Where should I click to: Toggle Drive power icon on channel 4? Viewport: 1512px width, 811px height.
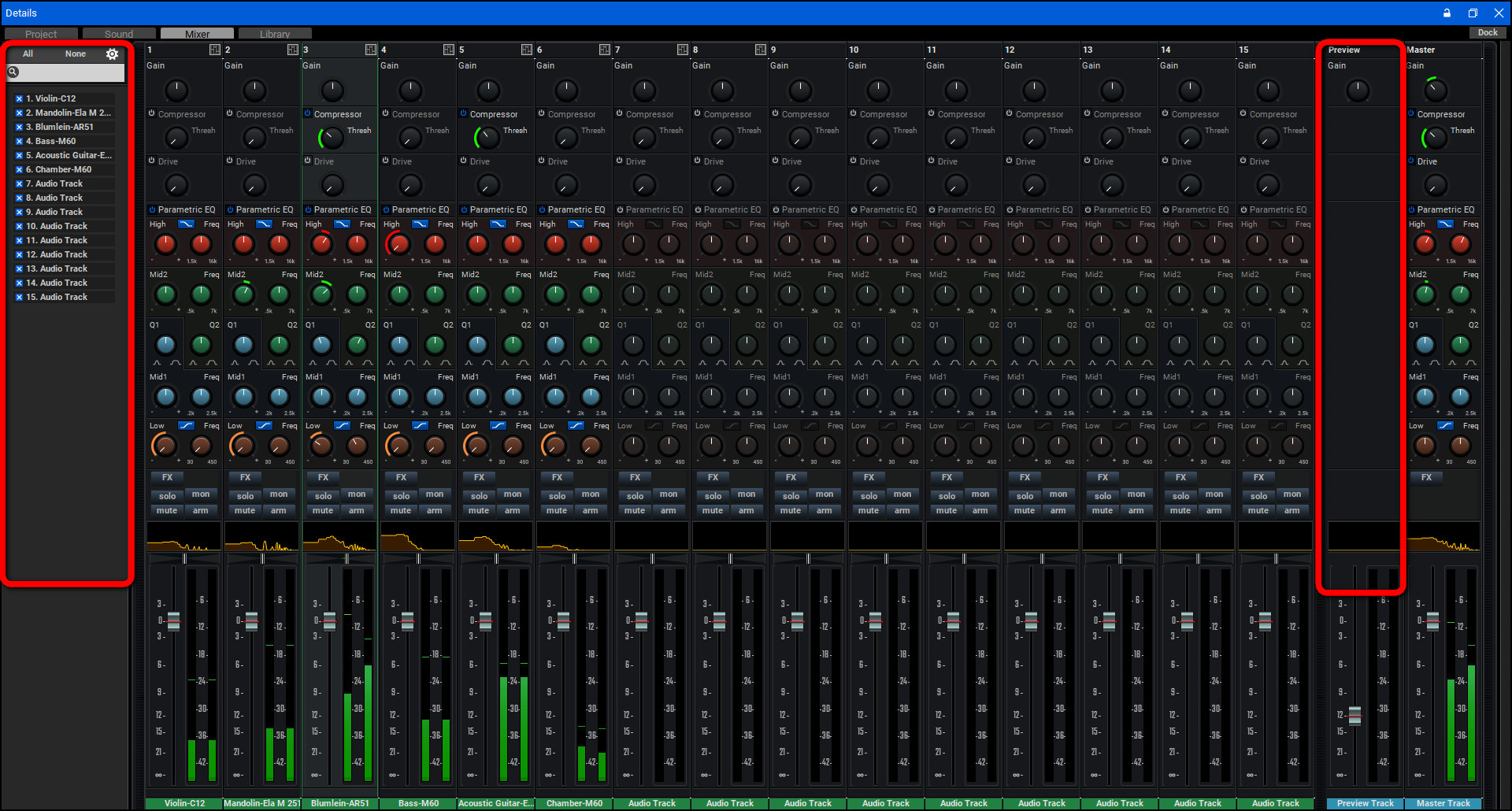click(386, 161)
